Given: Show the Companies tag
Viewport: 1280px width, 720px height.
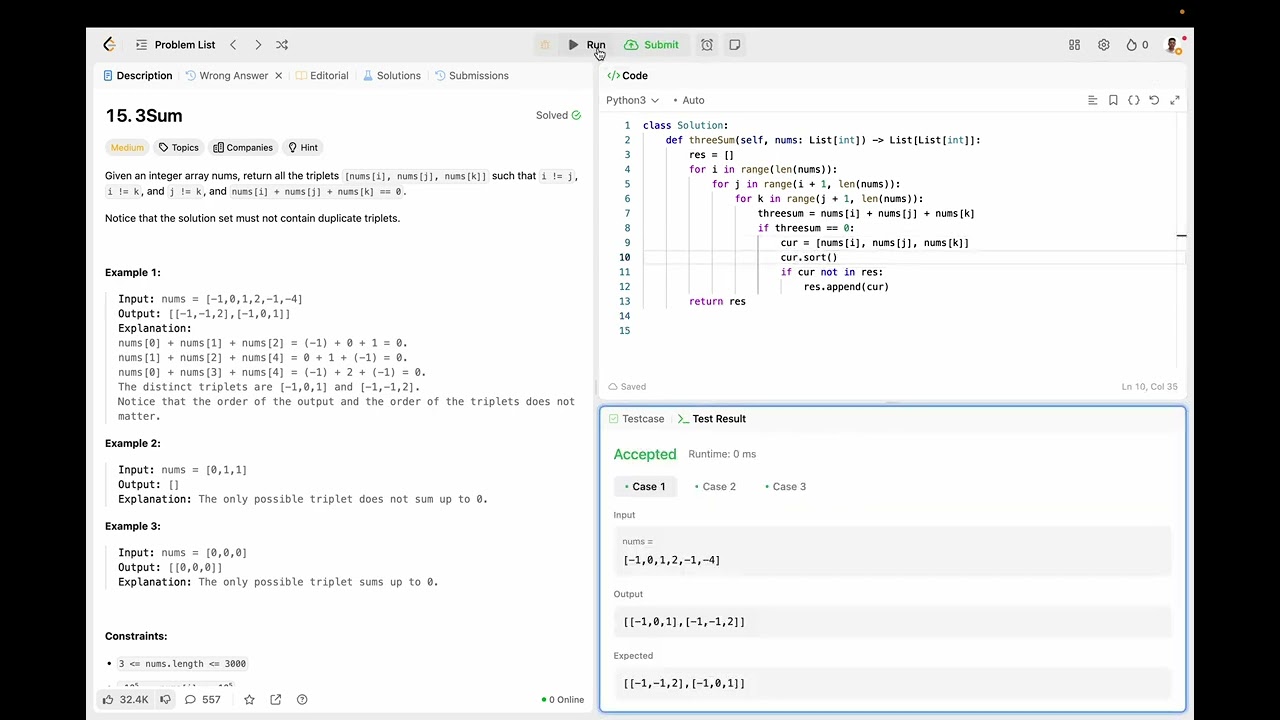Looking at the screenshot, I should 243,147.
